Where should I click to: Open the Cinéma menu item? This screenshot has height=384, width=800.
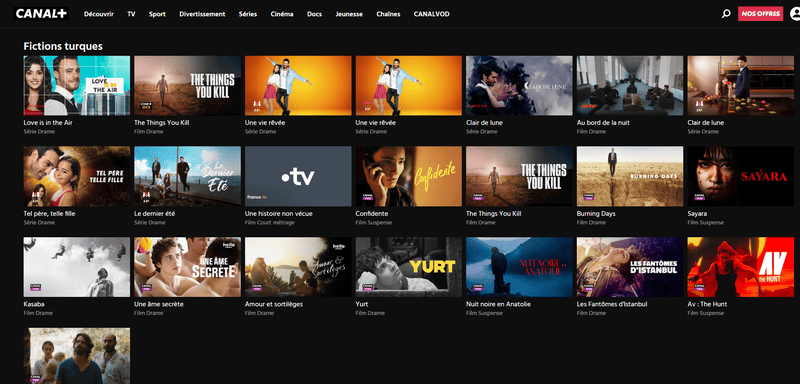tap(282, 14)
